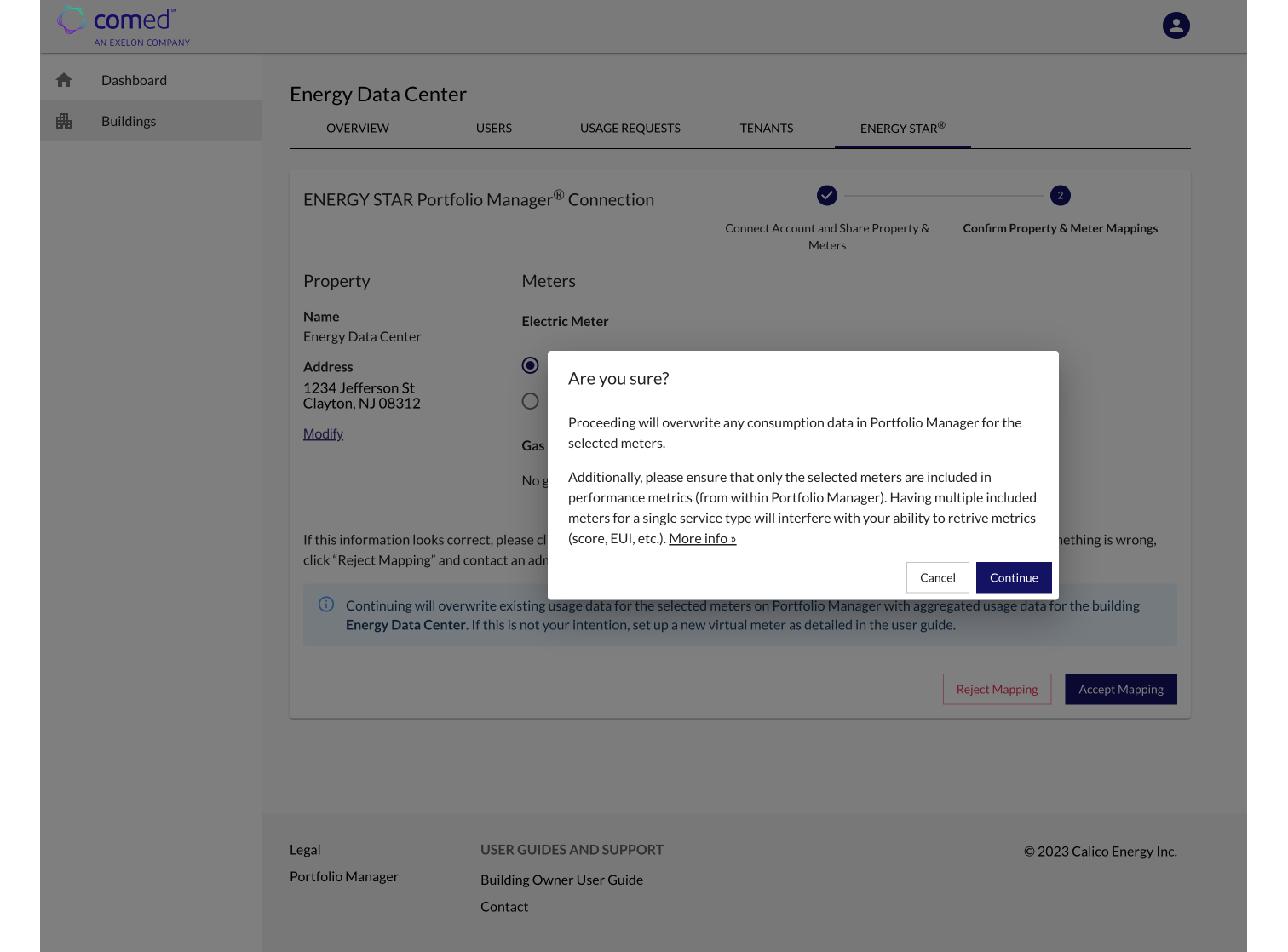1288x952 pixels.
Task: Click the Dashboard home icon
Action: pos(64,80)
